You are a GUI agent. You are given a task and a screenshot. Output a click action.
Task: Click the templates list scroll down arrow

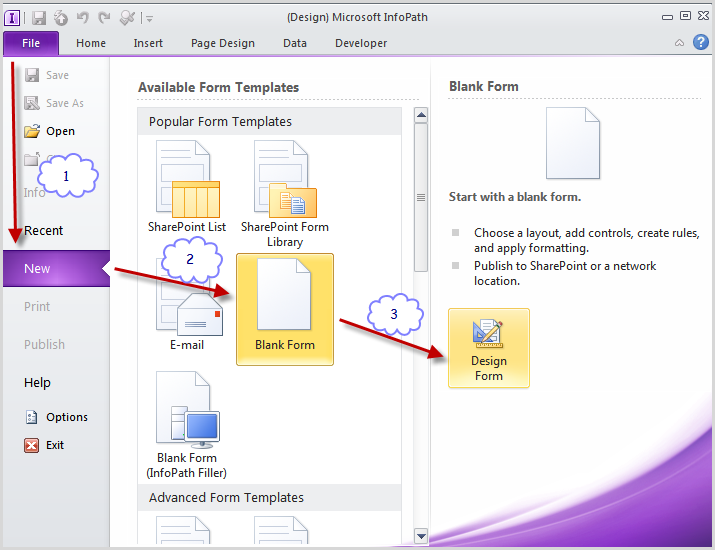click(421, 536)
